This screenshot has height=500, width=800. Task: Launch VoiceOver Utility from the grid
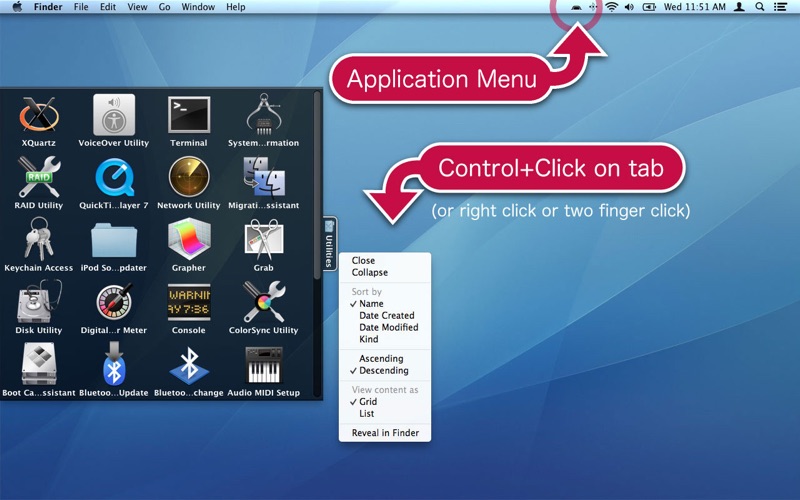pos(114,114)
